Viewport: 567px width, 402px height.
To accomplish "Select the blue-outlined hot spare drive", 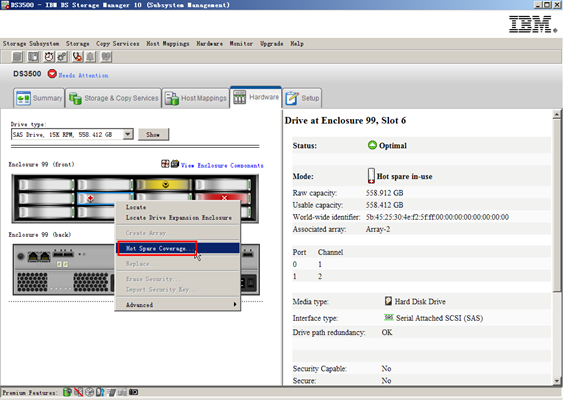I will point(105,198).
